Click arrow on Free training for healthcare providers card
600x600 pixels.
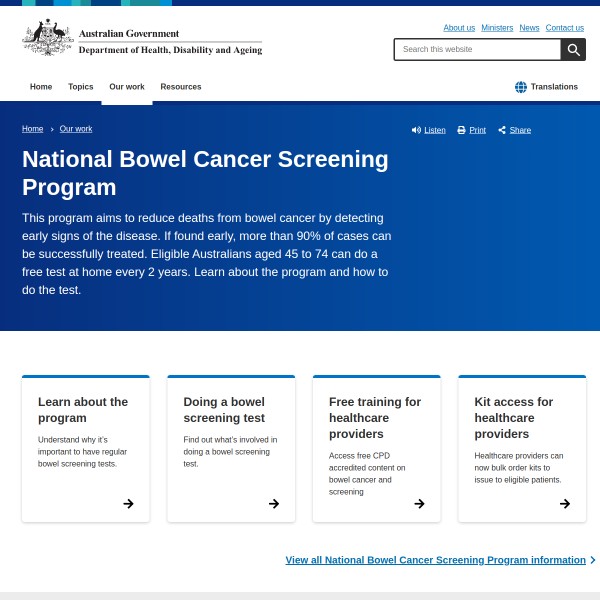[x=419, y=504]
